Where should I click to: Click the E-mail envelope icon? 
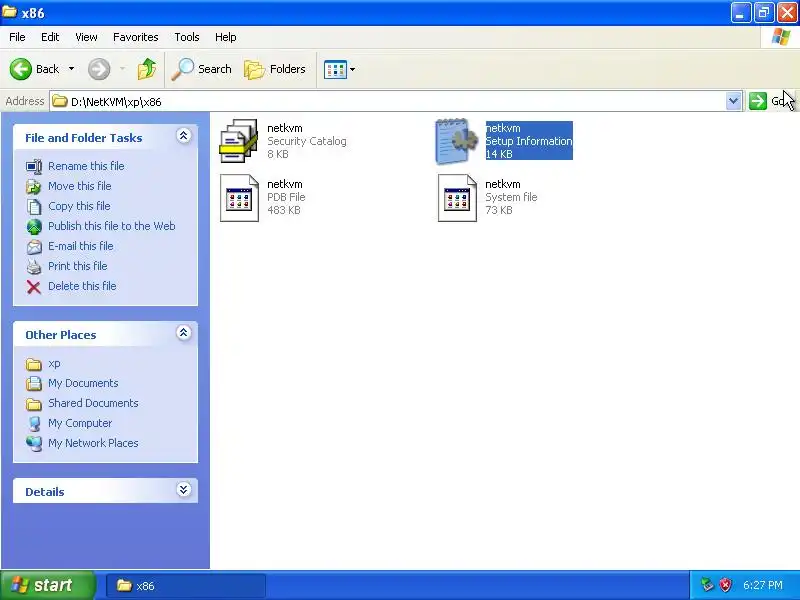34,247
